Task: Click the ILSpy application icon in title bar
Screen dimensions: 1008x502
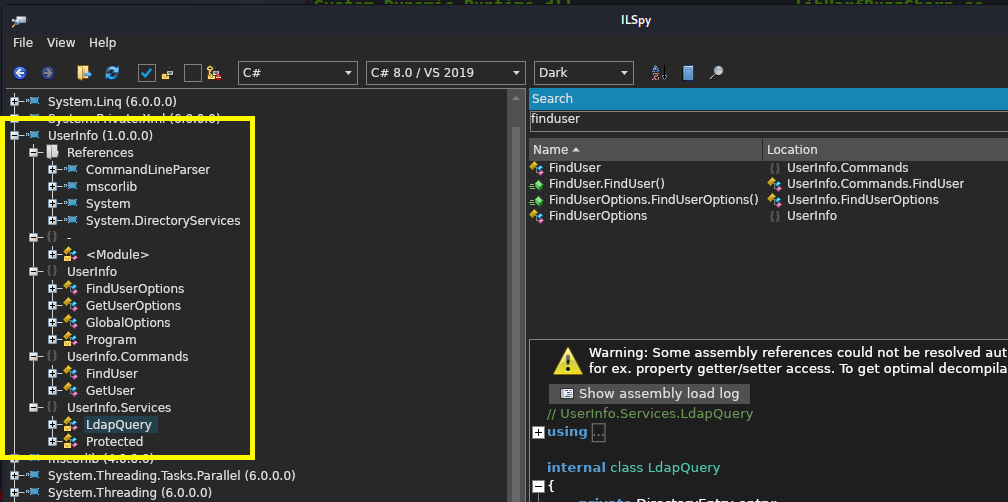Action: (x=19, y=21)
